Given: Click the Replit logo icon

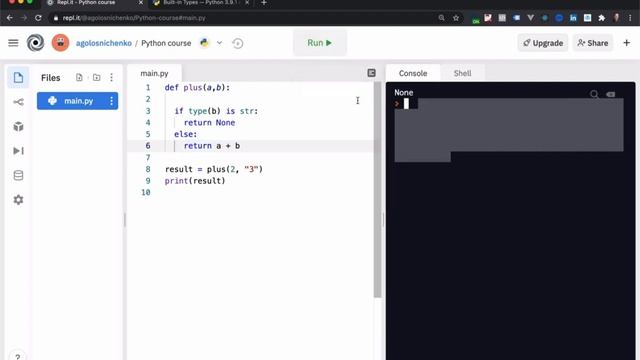Looking at the screenshot, I should pos(36,43).
